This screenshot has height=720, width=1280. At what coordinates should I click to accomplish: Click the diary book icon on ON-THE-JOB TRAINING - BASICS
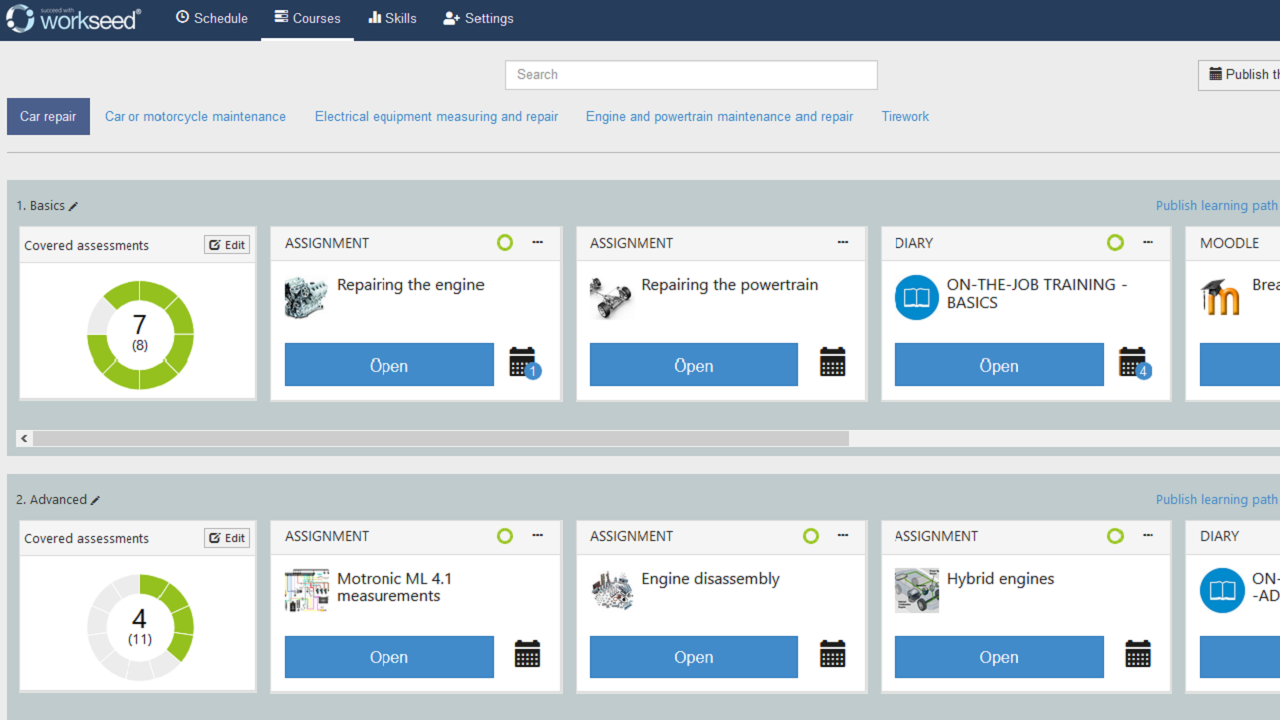(x=916, y=297)
